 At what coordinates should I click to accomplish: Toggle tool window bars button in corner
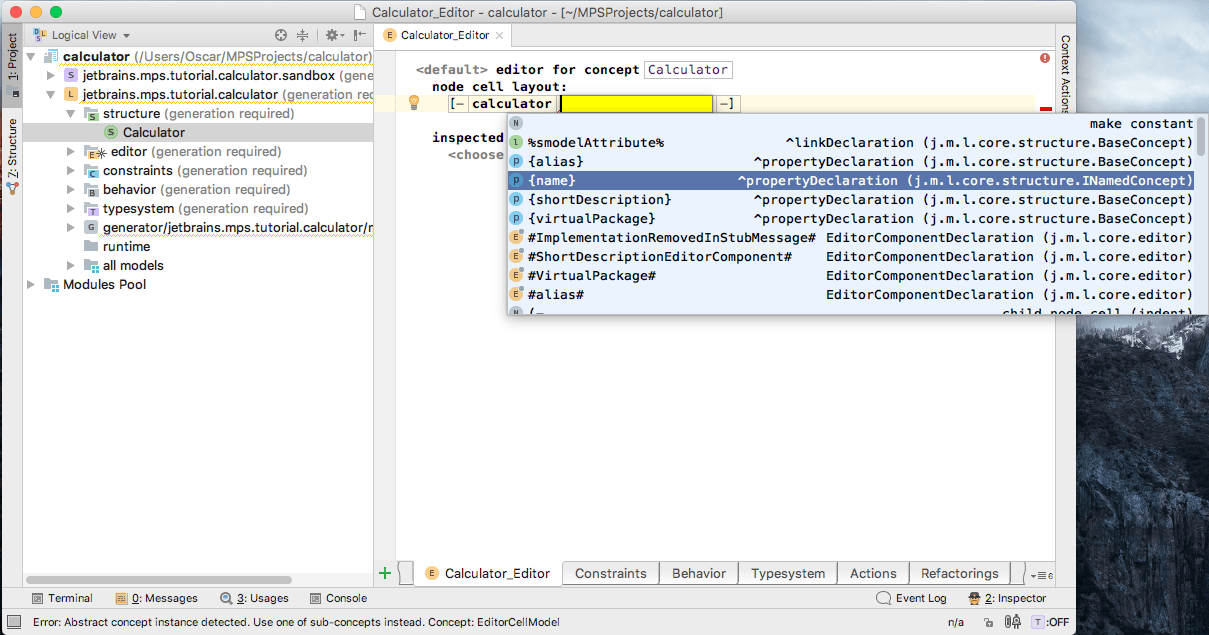[x=14, y=622]
